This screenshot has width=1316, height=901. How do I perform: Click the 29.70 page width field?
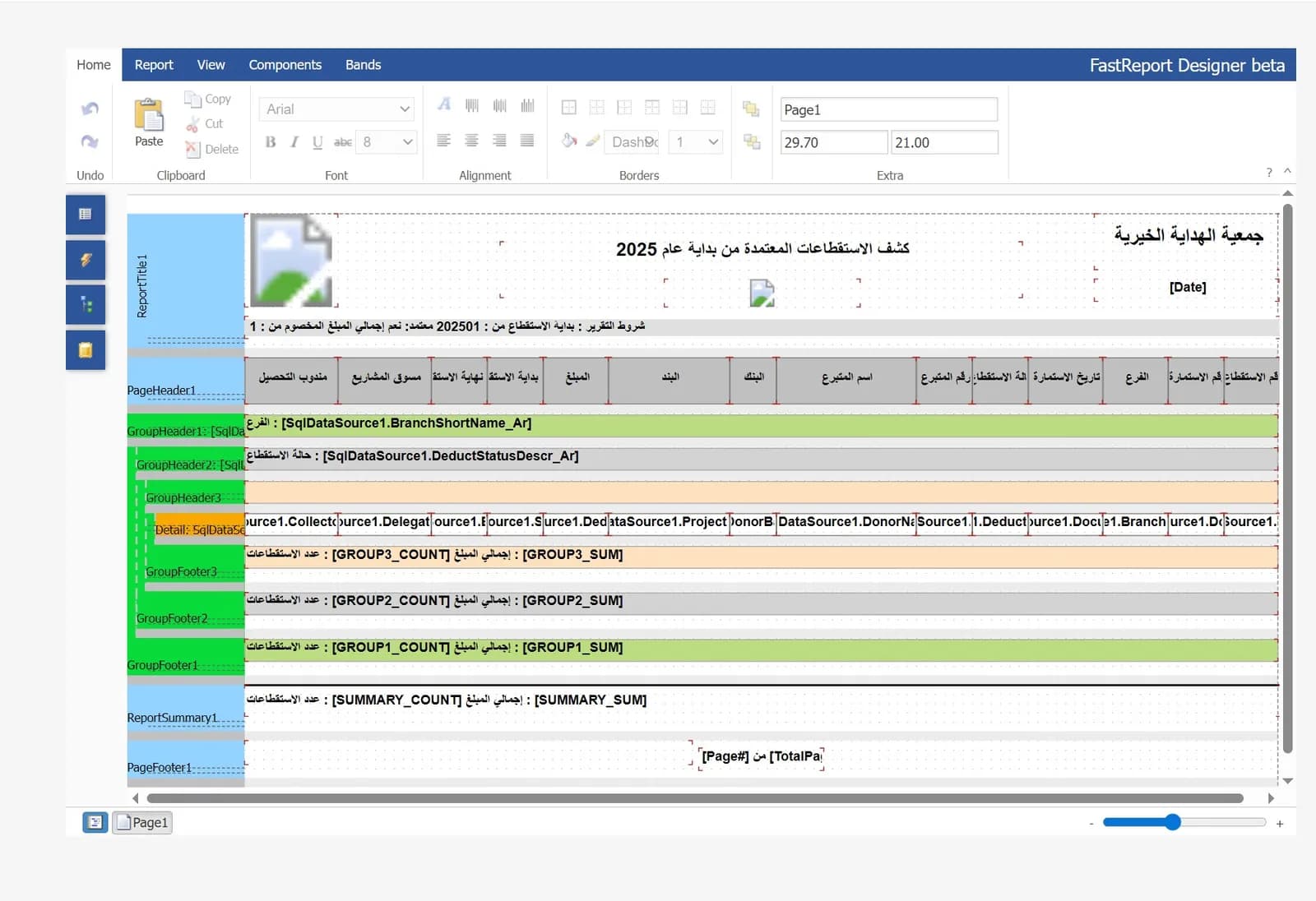[834, 142]
